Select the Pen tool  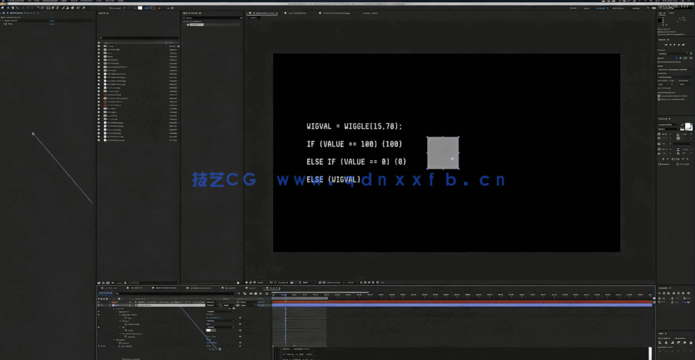[53, 8]
